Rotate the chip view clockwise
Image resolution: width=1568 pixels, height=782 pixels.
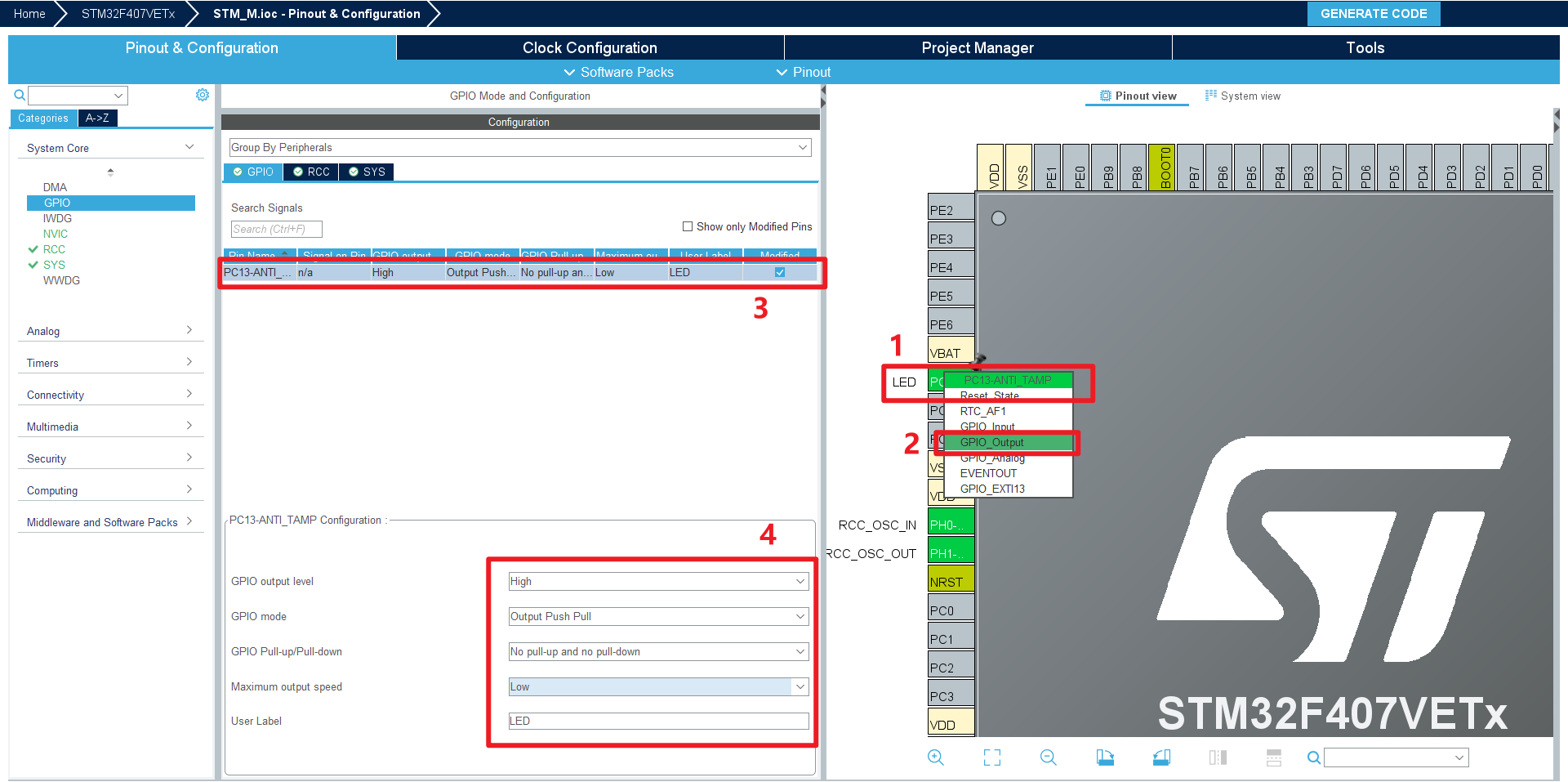1105,757
